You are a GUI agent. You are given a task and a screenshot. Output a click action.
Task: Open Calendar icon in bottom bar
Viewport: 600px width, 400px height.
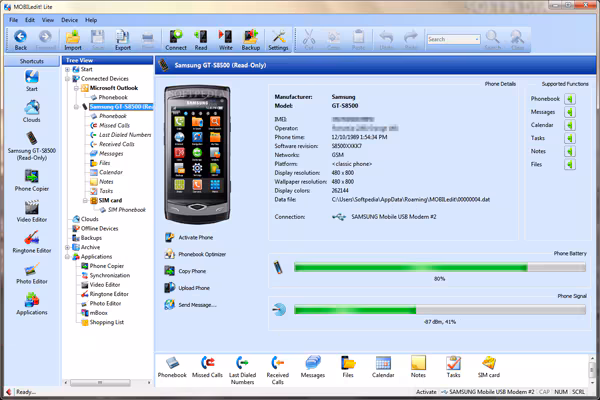[x=383, y=367]
